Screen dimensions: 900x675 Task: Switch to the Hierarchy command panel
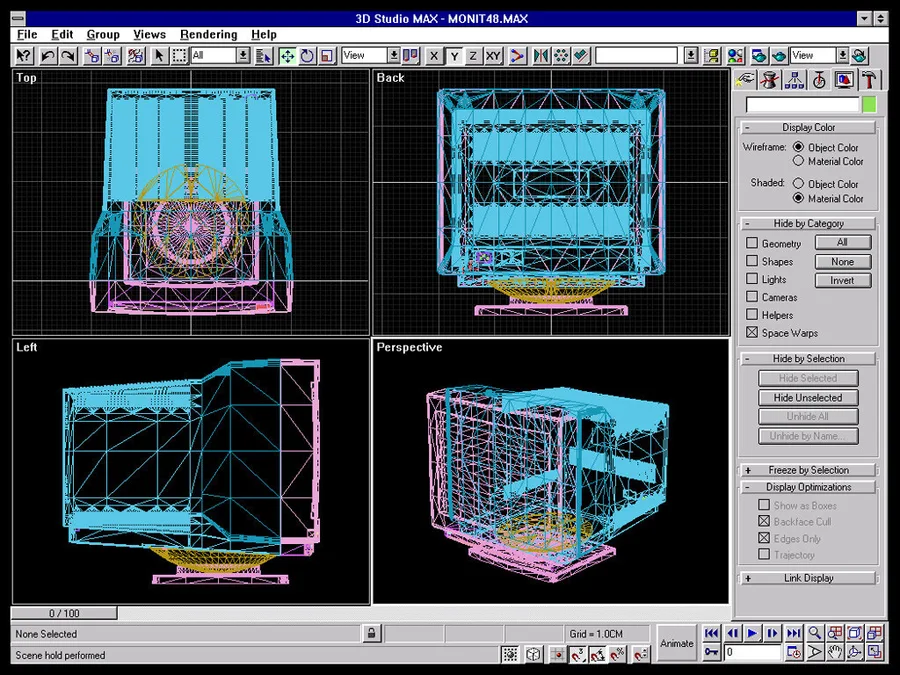point(794,80)
